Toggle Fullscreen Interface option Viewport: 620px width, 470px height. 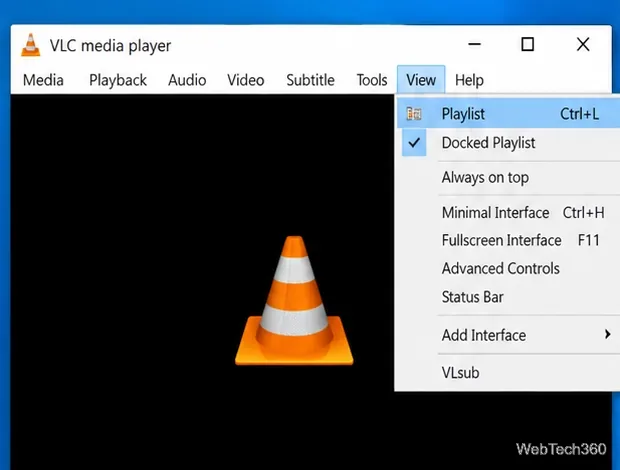[508, 240]
